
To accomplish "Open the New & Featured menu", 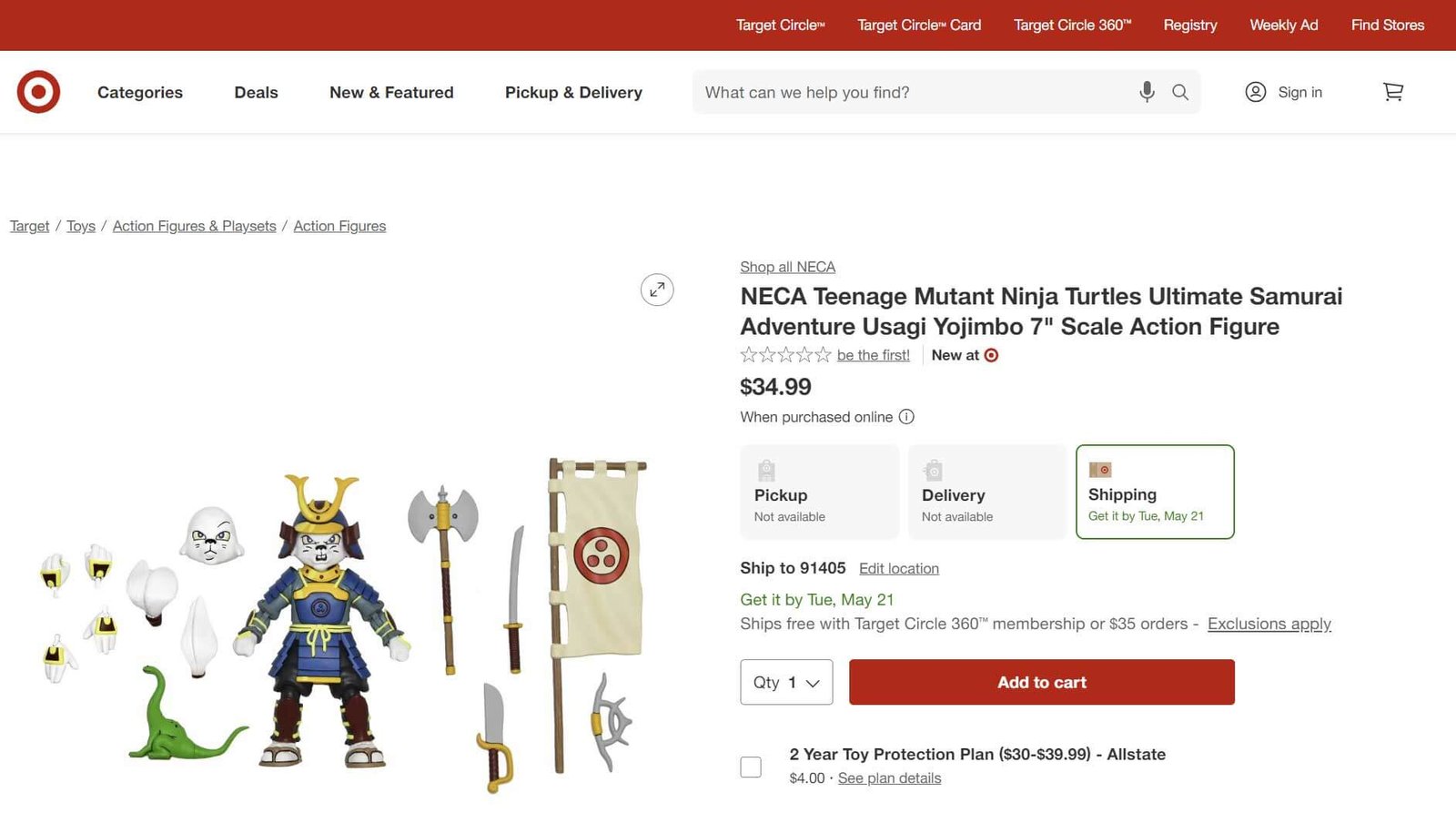I will [x=391, y=92].
